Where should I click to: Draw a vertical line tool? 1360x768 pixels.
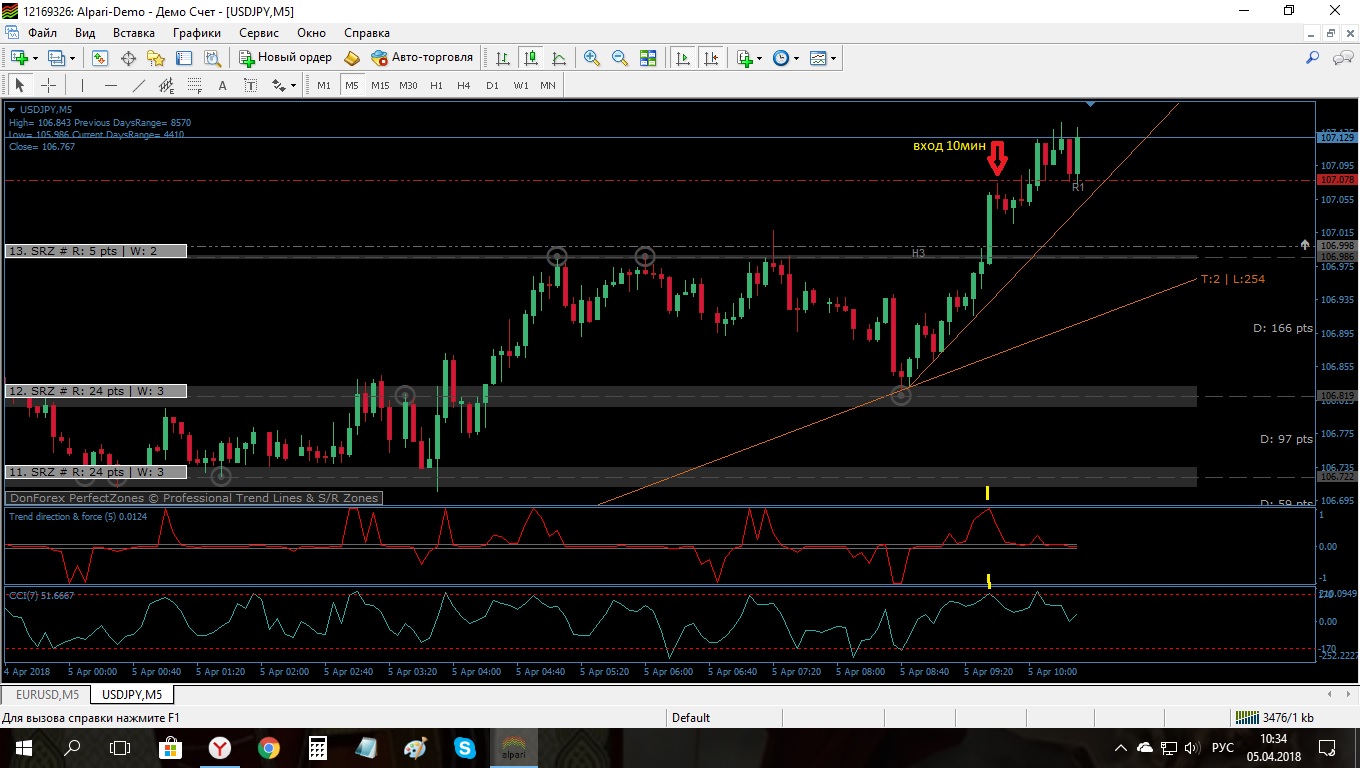83,85
